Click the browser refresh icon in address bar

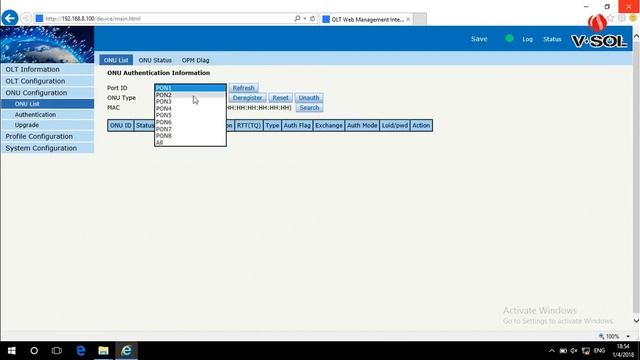[312, 18]
